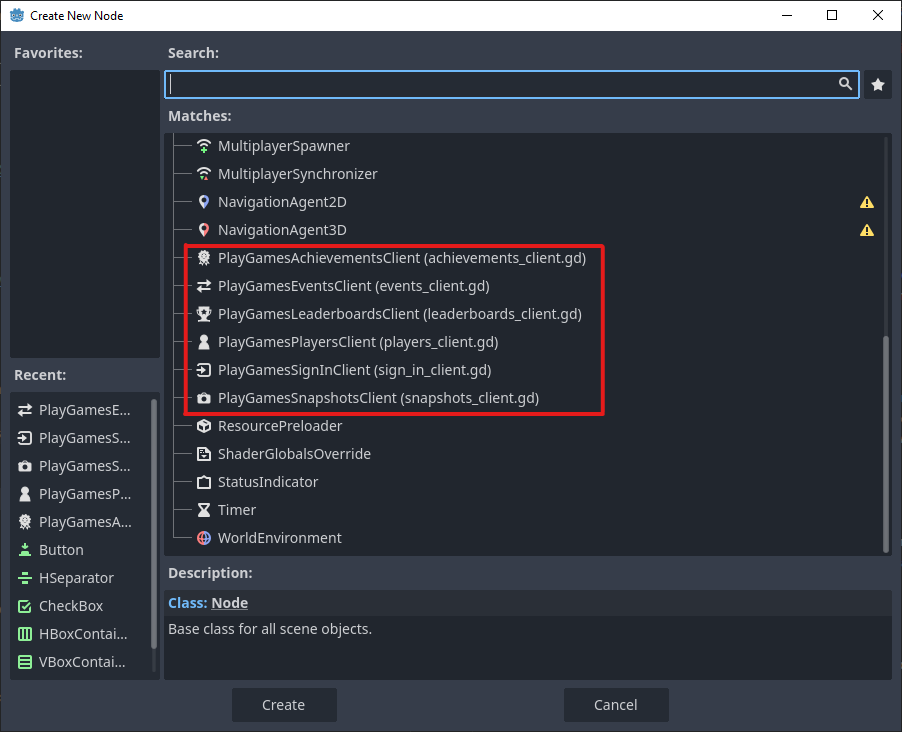Select the Timer node

pyautogui.click(x=236, y=510)
